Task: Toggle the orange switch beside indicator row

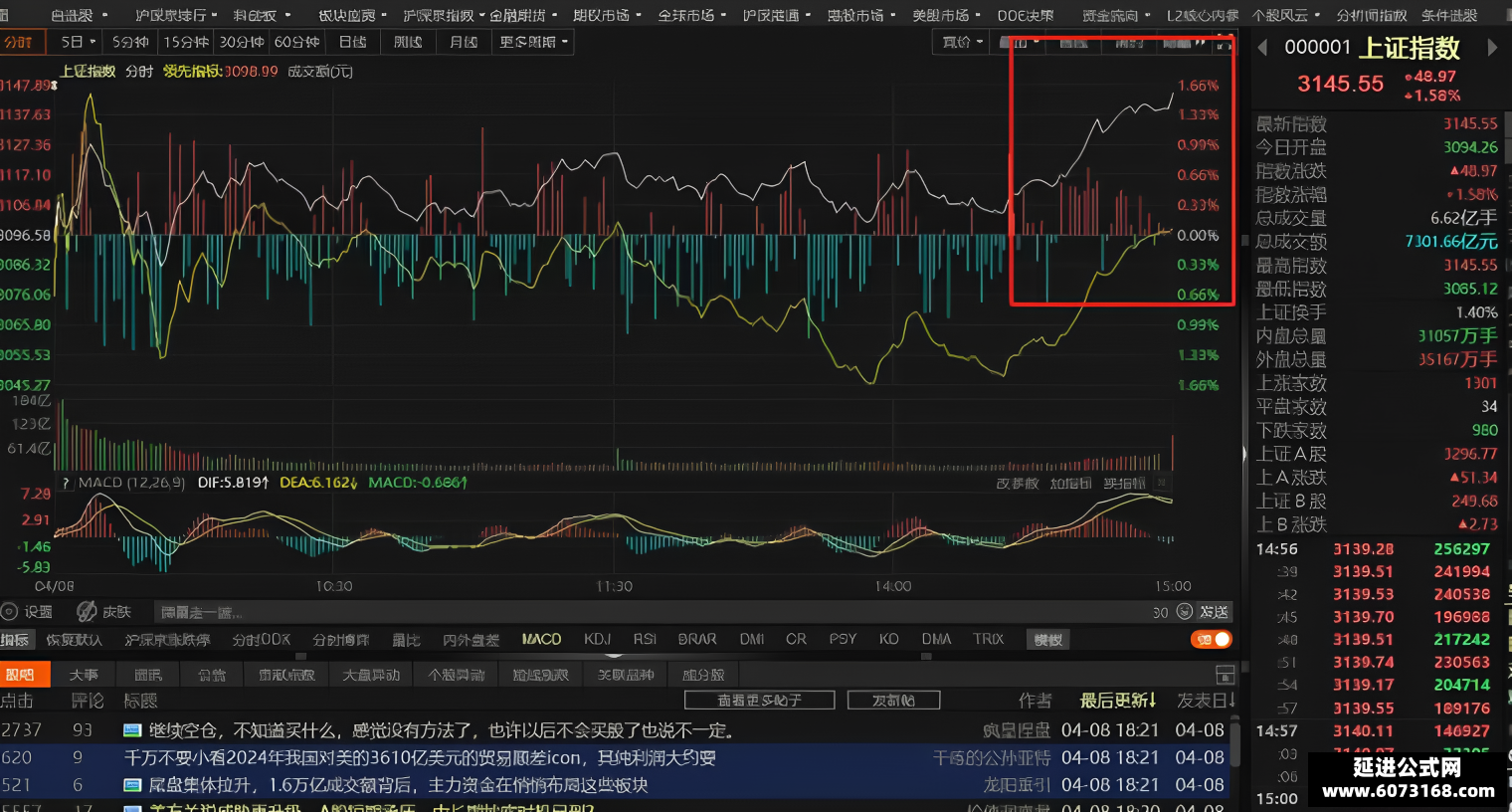Action: [x=1212, y=639]
